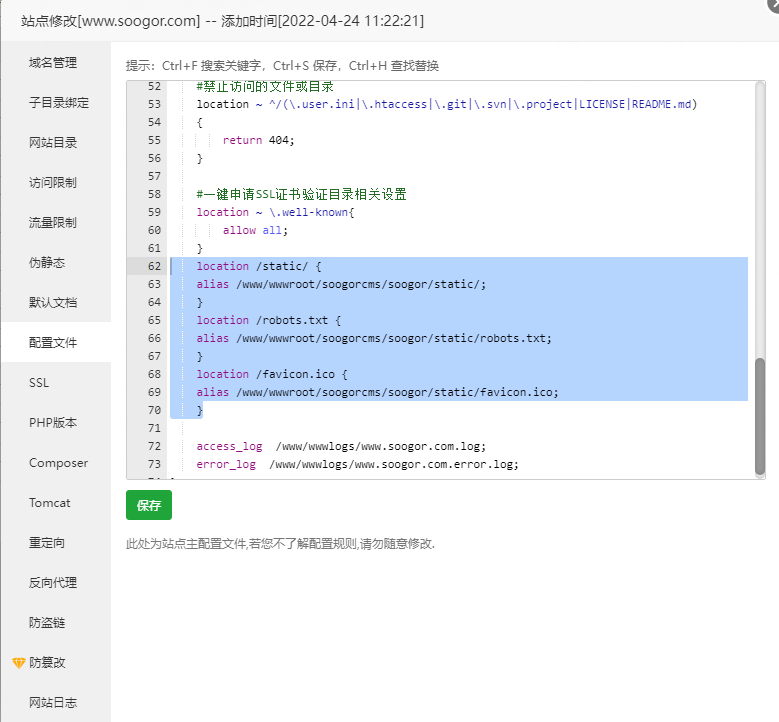Click the alias static/robots.txt line
The width and height of the screenshot is (779, 722).
374,338
